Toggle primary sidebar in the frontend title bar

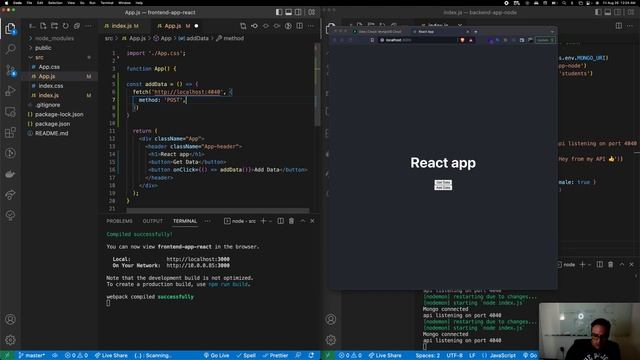pyautogui.click(x=279, y=12)
